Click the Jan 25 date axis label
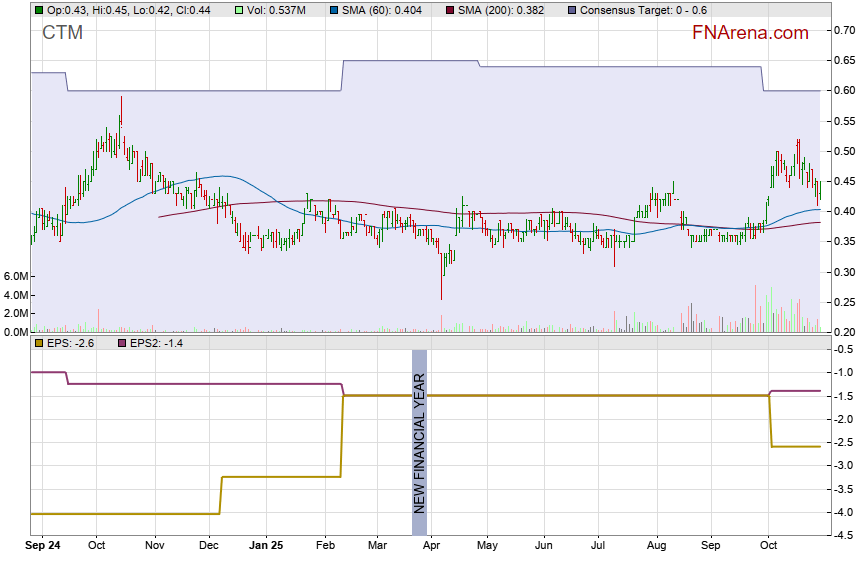859x566 pixels. [265, 547]
